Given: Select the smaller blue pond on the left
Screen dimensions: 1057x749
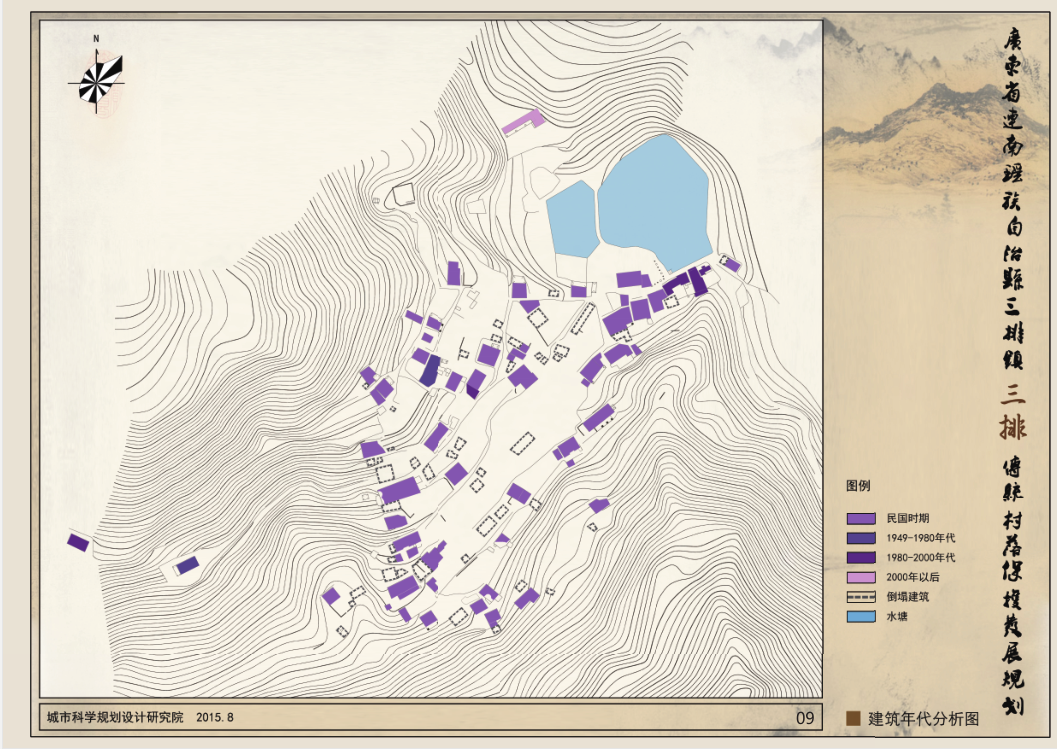Looking at the screenshot, I should [x=571, y=218].
